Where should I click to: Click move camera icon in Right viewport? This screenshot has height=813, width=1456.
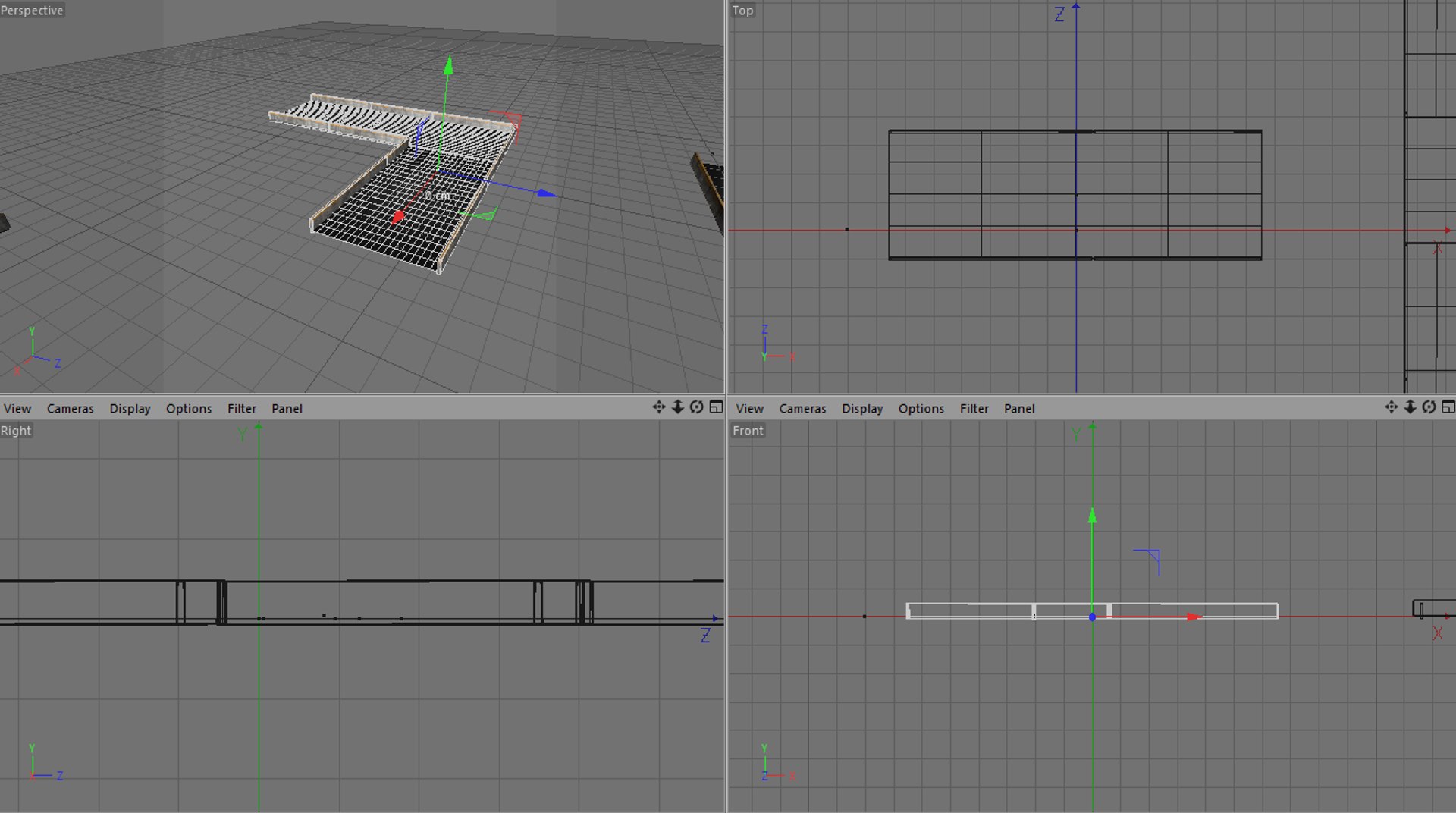click(659, 407)
